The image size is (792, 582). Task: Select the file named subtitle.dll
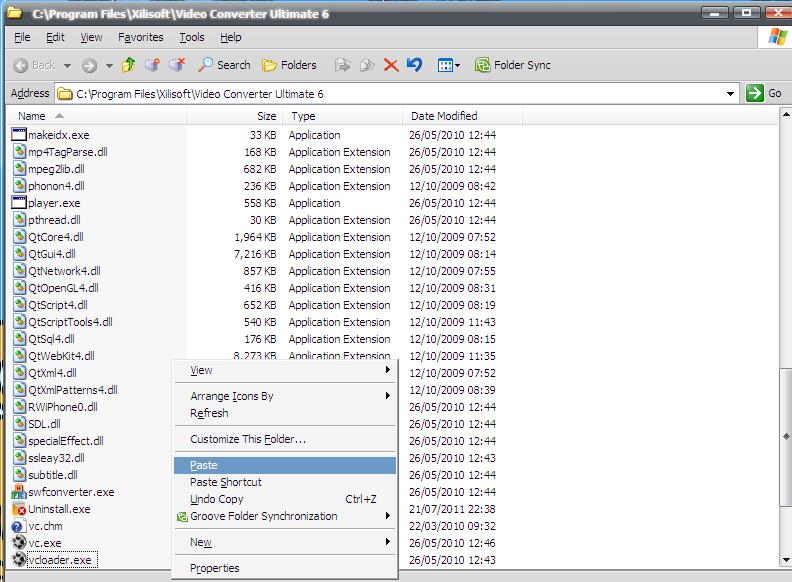53,475
